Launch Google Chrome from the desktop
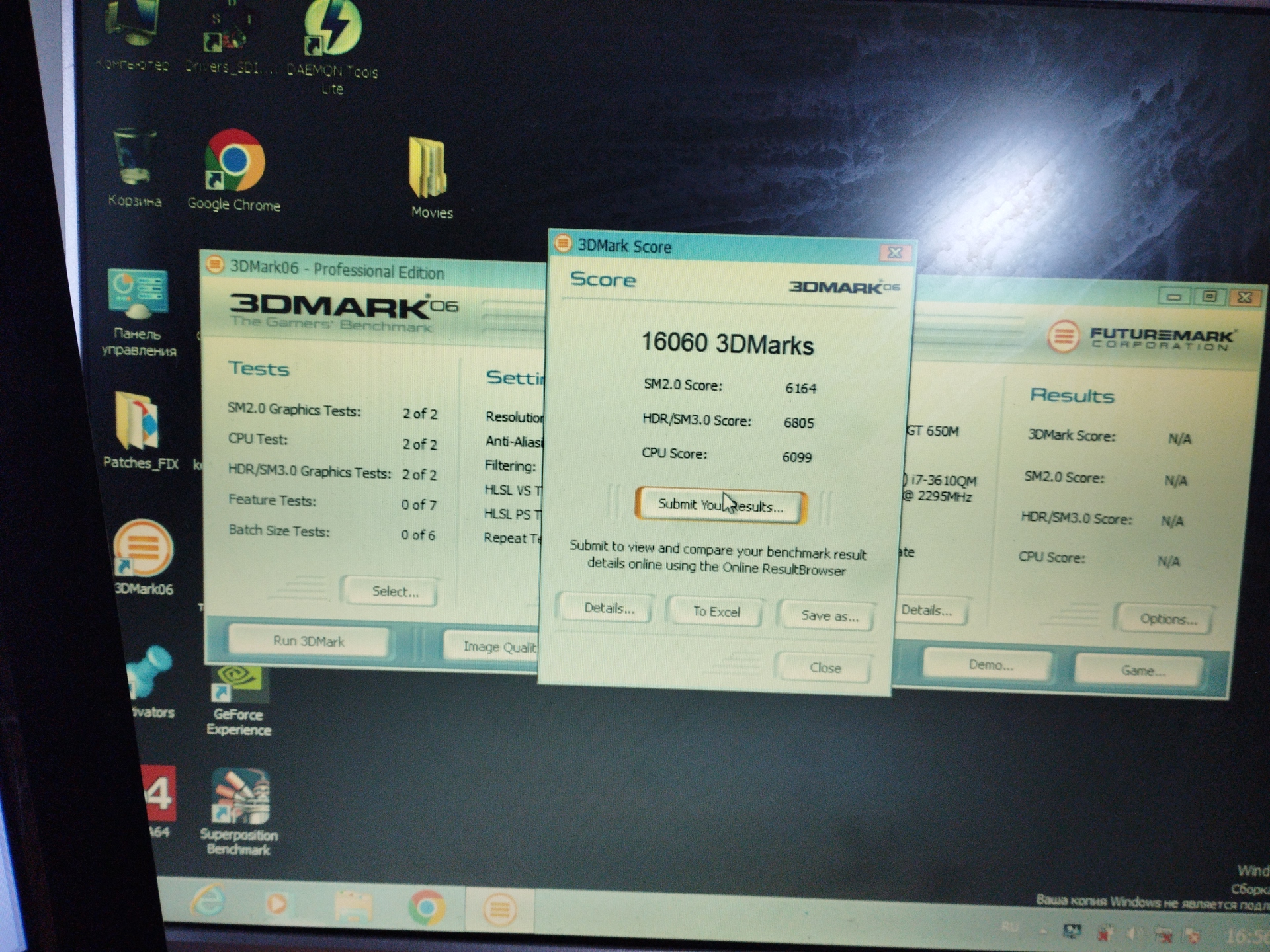 coord(233,171)
